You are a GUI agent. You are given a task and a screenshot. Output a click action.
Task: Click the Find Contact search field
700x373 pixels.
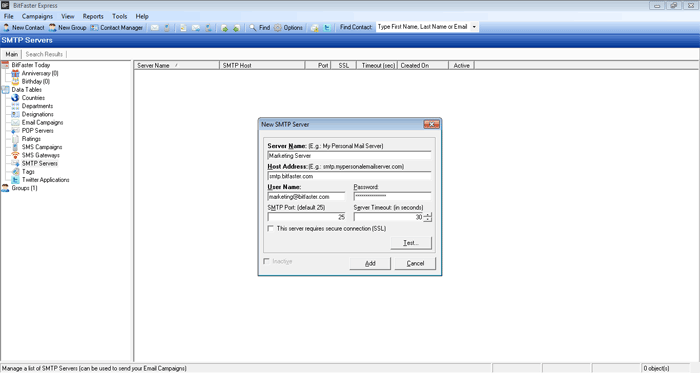[x=423, y=27]
